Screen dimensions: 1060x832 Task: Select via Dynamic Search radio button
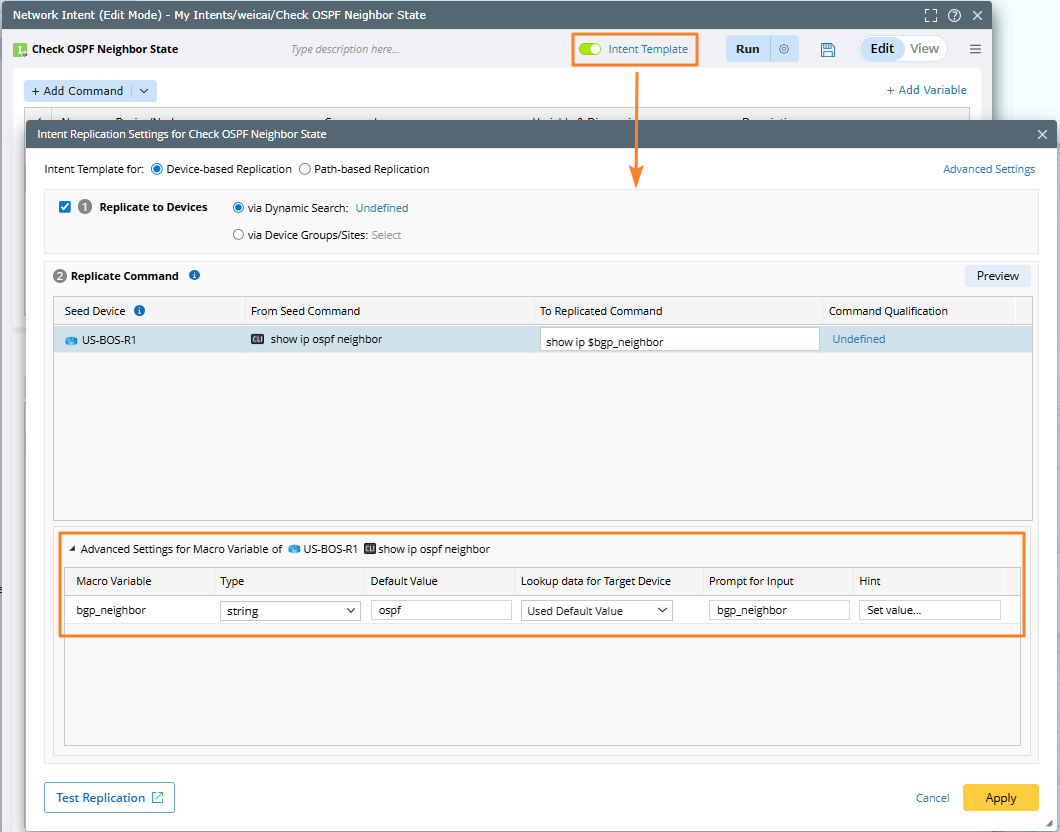click(238, 207)
